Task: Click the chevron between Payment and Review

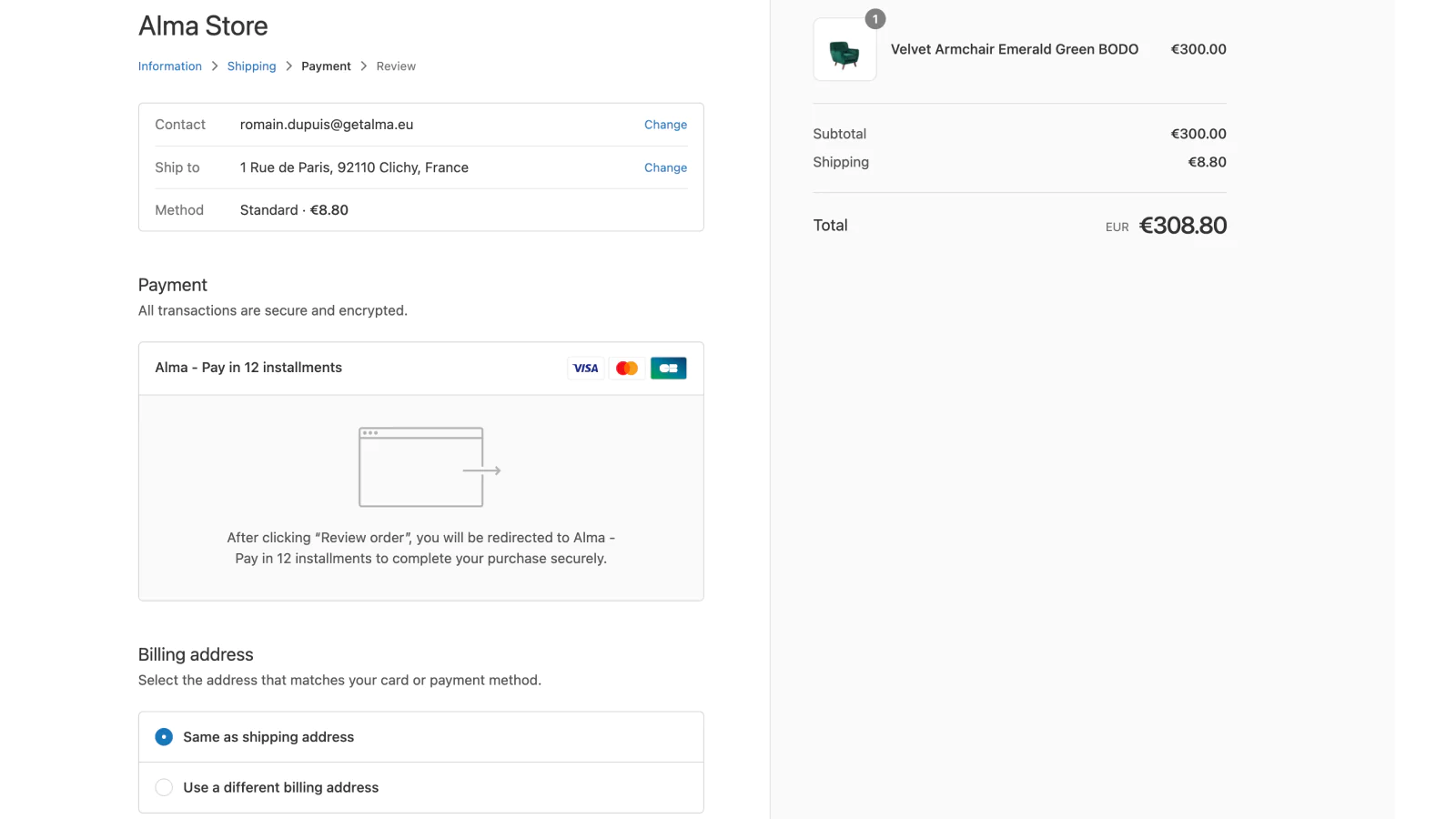Action: click(364, 66)
